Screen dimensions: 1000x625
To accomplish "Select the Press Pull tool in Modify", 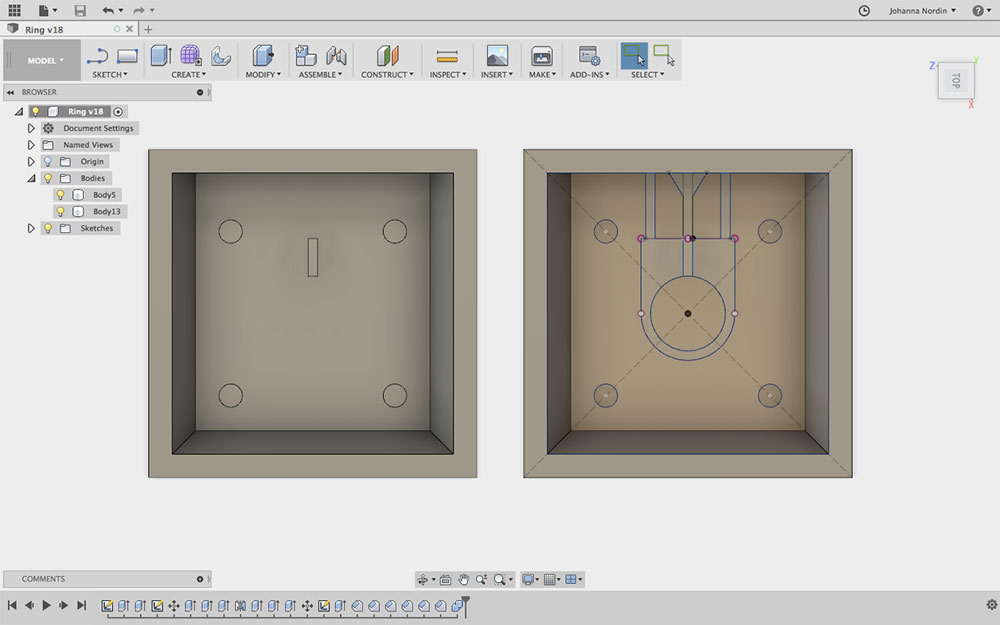I will (263, 55).
